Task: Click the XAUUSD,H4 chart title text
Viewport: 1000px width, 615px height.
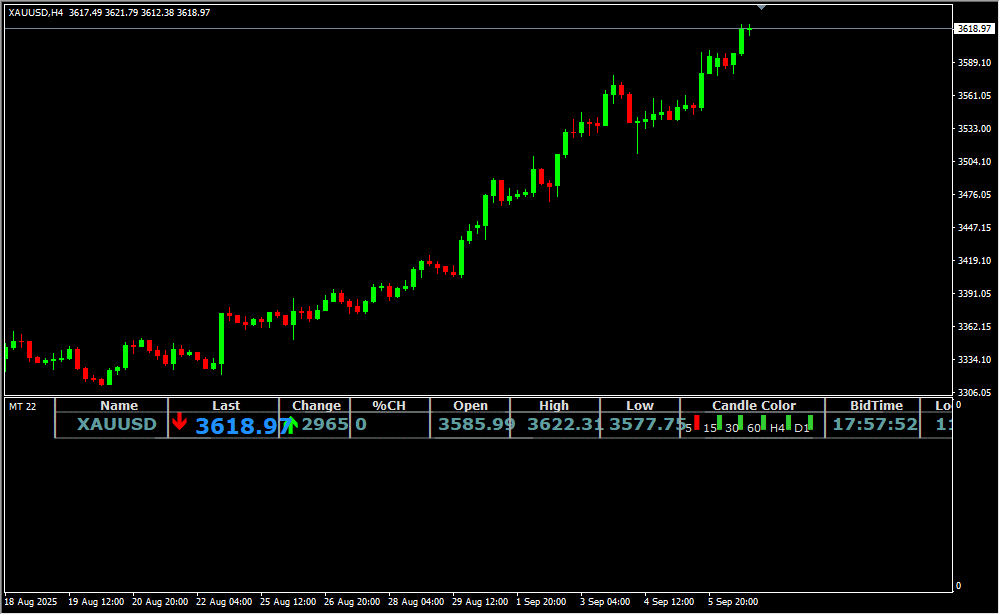Action: click(37, 12)
